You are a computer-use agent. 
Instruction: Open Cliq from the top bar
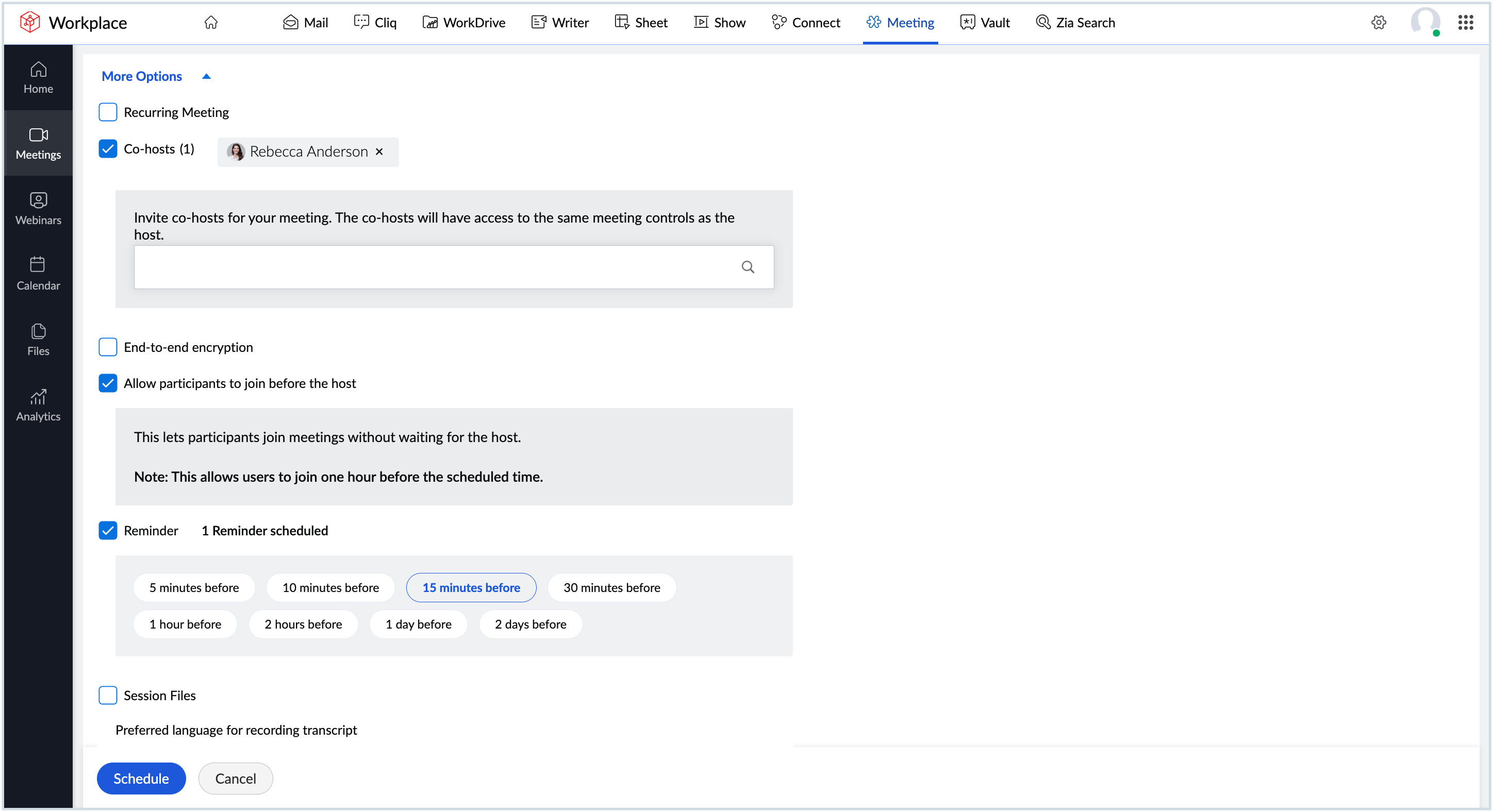pos(374,23)
